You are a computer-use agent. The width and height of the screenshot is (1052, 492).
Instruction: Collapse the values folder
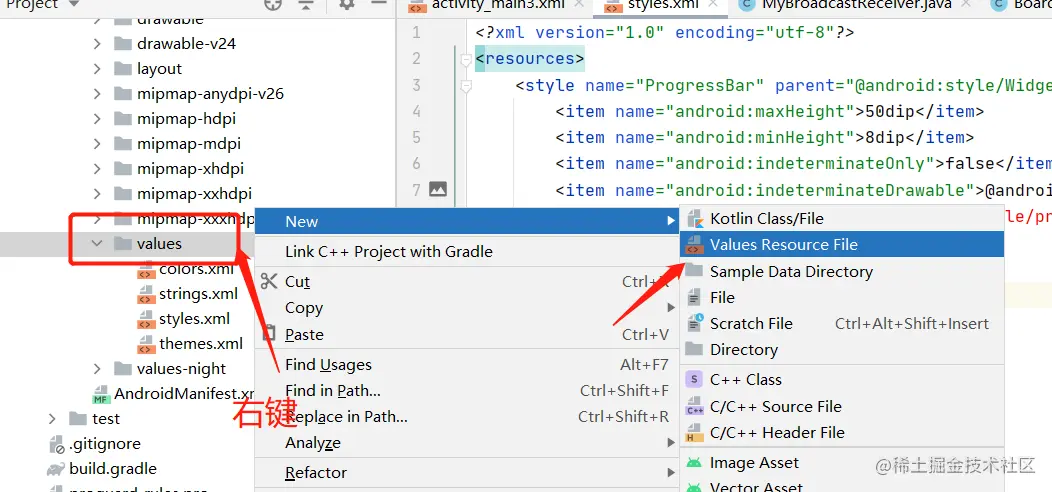click(97, 244)
